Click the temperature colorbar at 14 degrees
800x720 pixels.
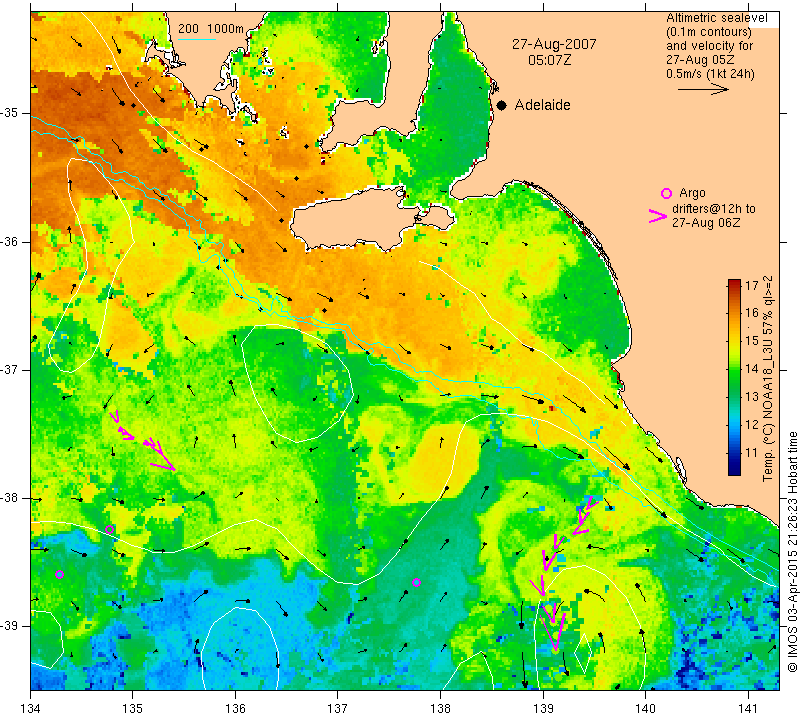pos(734,368)
